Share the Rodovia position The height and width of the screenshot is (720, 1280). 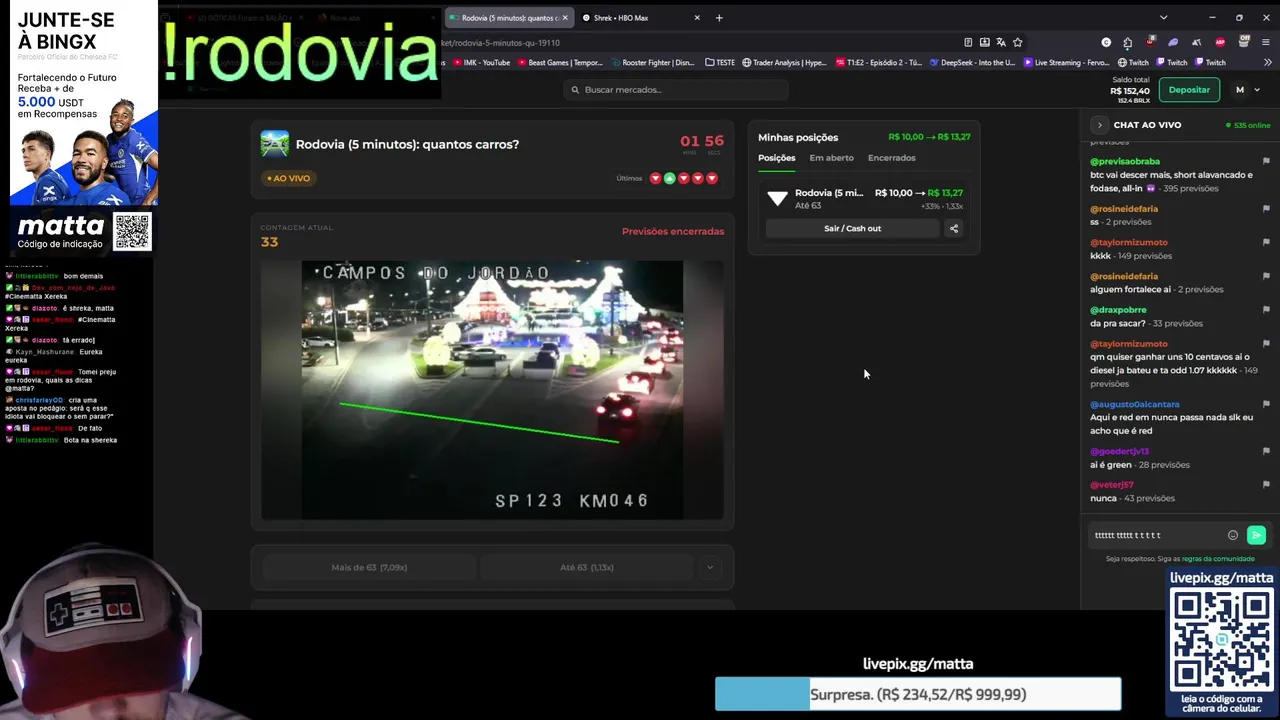click(954, 228)
